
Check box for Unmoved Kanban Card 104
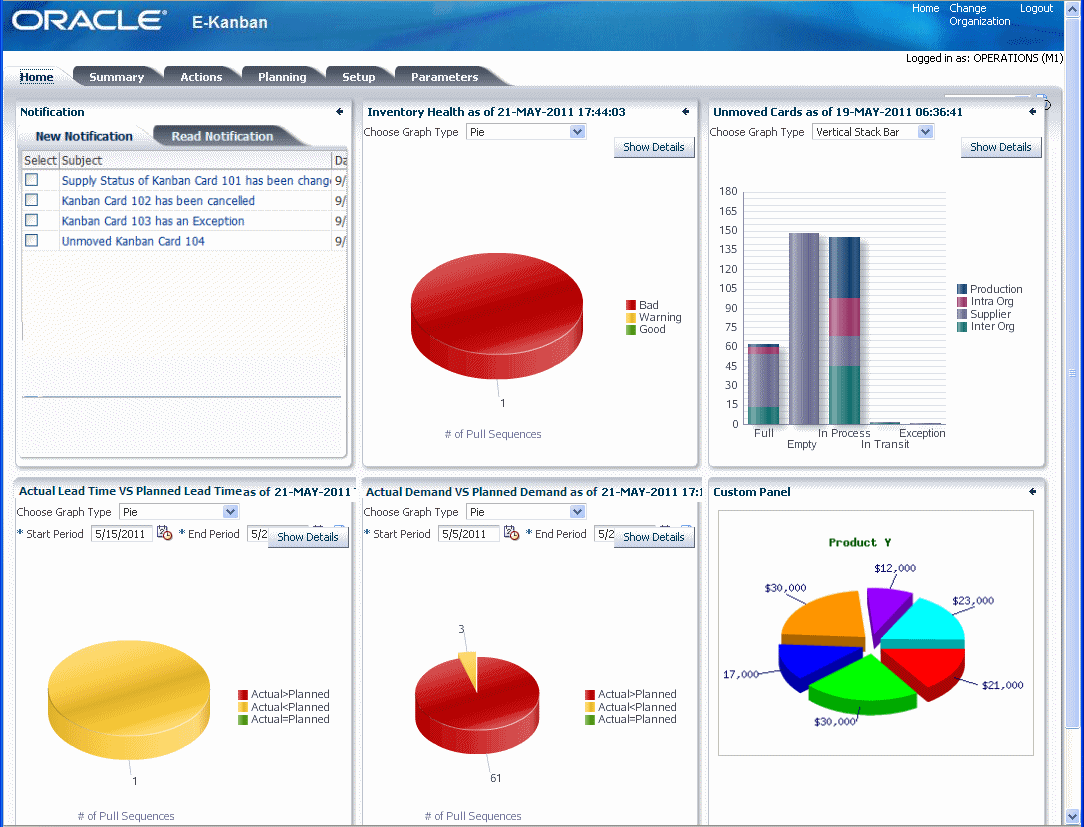(32, 240)
